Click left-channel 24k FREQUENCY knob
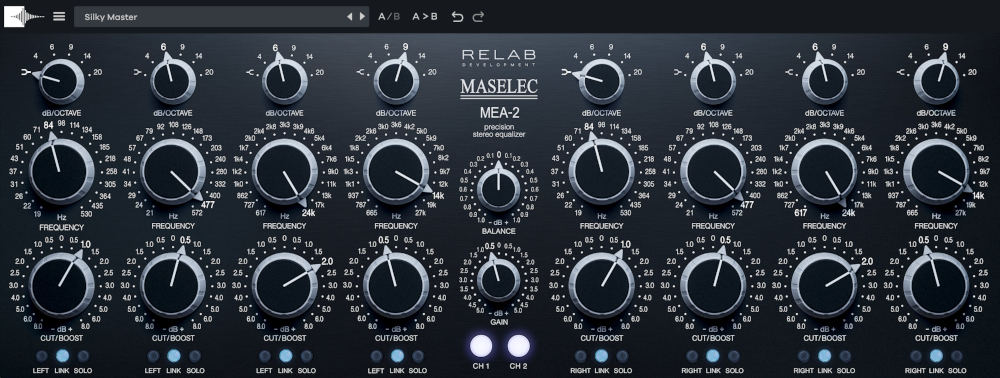The image size is (1000, 378). coord(284,171)
